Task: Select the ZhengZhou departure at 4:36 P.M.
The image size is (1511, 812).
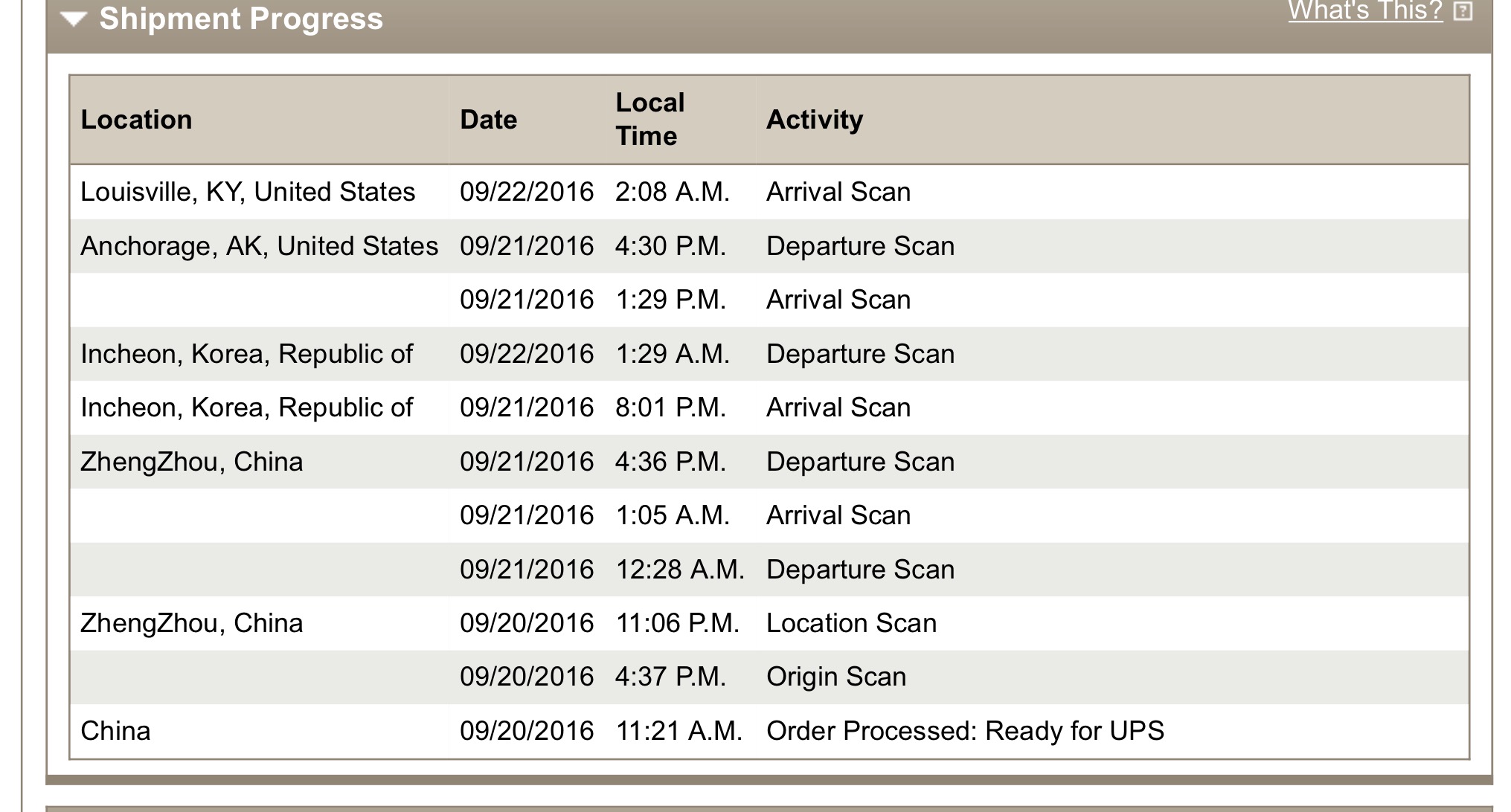Action: (x=769, y=462)
